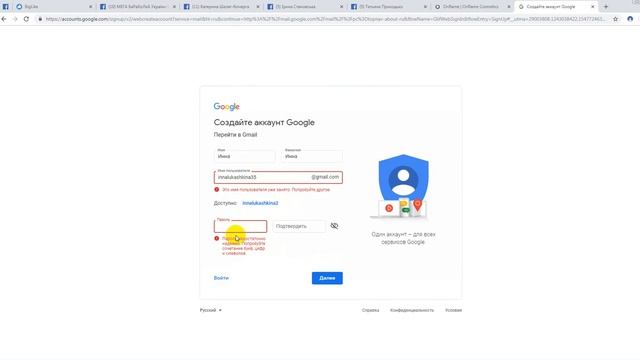This screenshot has height=360, width=640.
Task: Close the Facebook (9) tab
Action: coord(425,7)
